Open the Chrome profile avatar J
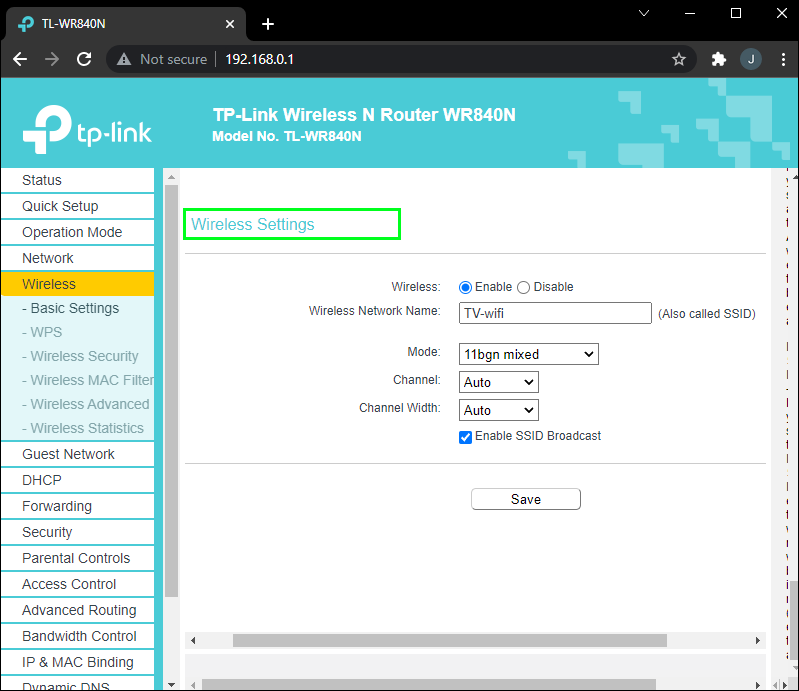This screenshot has height=691, width=799. click(x=750, y=59)
